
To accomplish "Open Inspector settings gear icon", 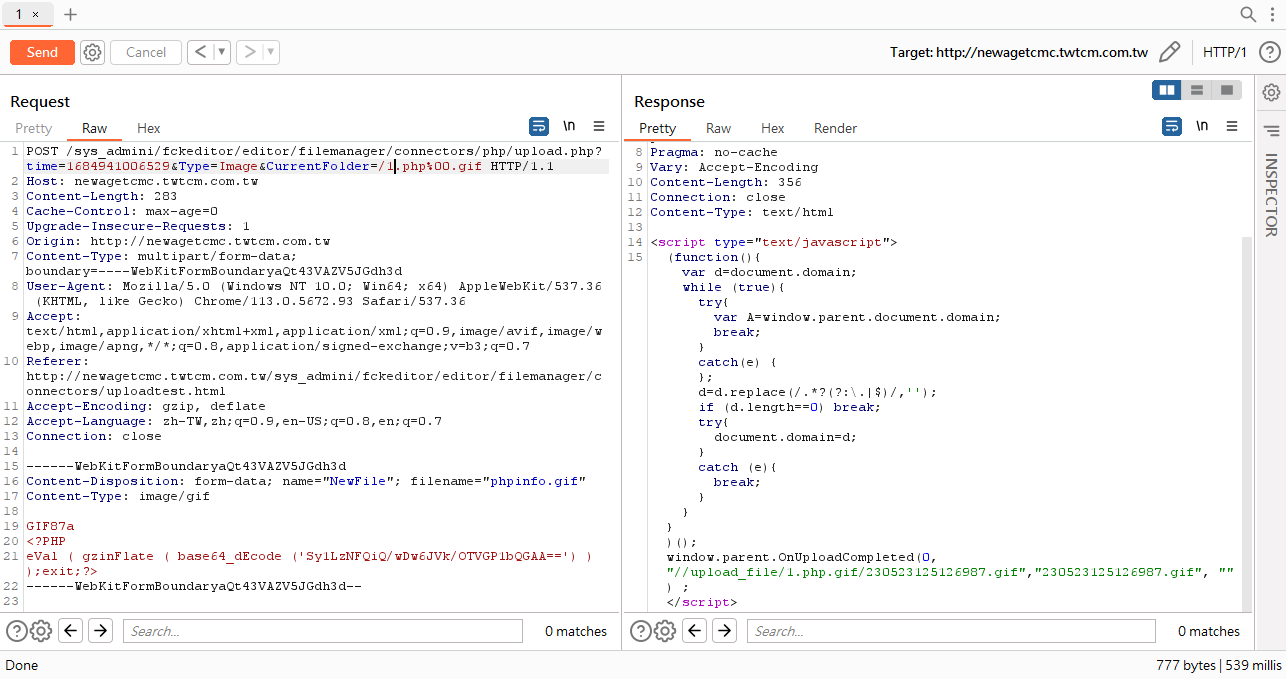I will coord(1271,92).
